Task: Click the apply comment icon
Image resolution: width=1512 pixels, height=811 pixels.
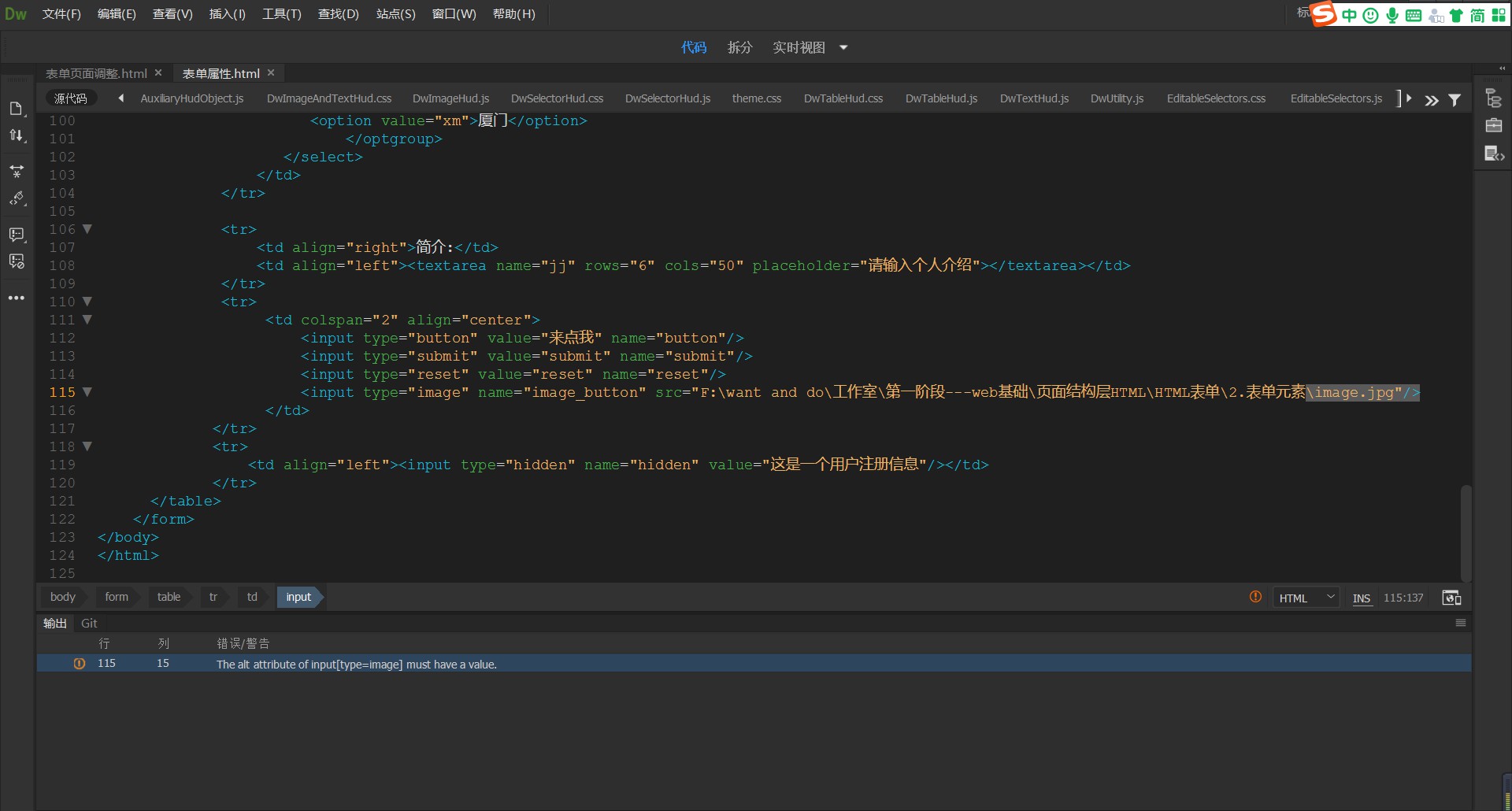Action: click(x=17, y=235)
